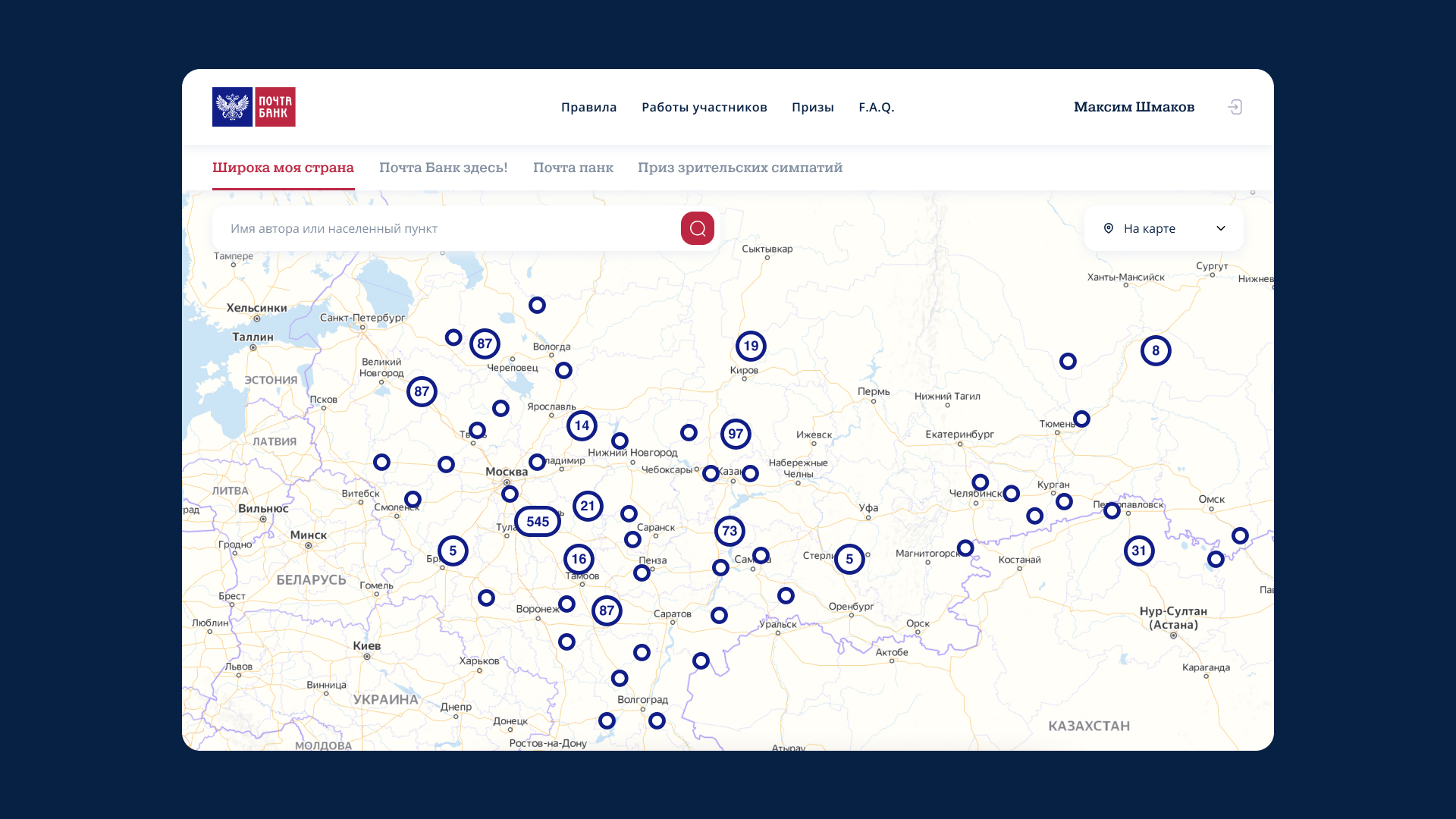The height and width of the screenshot is (819, 1456).
Task: Click the user name Максим Шмаков
Action: point(1134,107)
